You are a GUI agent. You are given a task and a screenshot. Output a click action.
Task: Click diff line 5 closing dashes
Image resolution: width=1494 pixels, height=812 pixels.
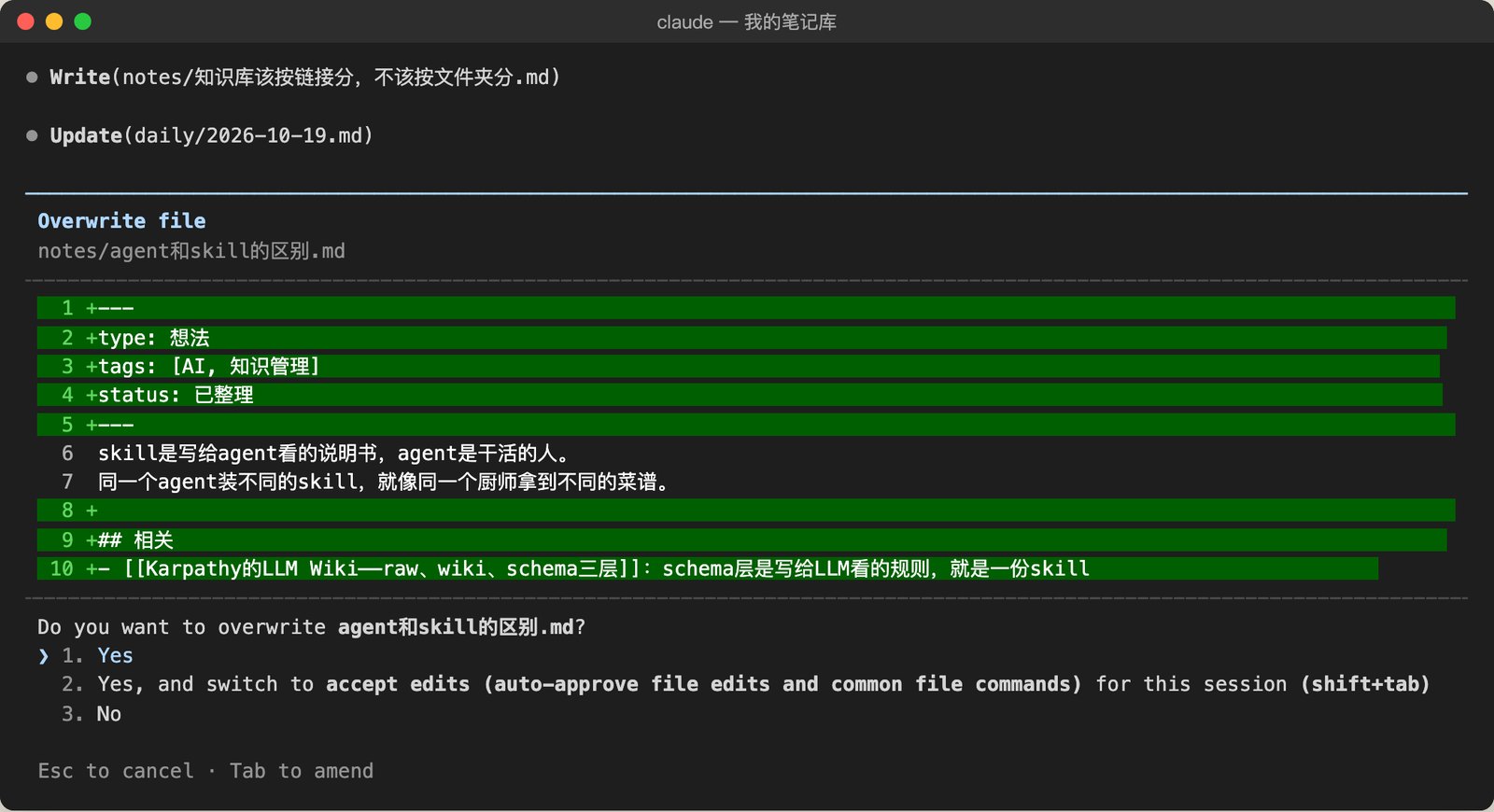click(746, 425)
